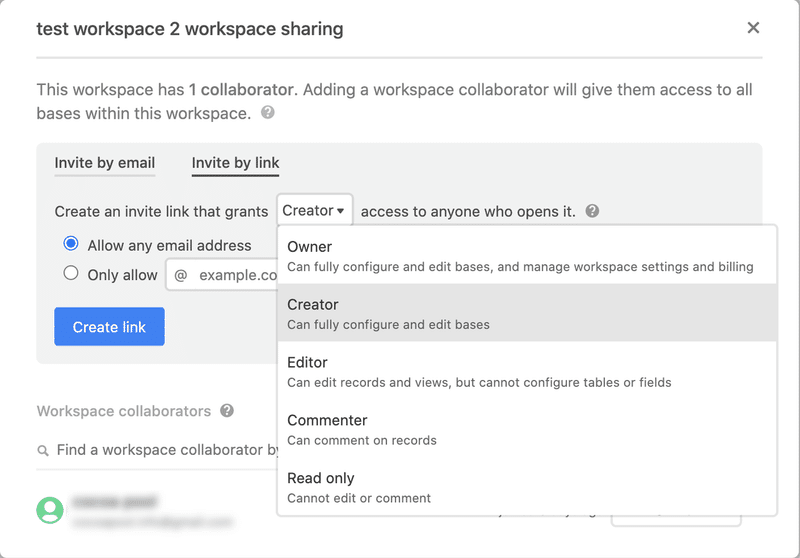Click the green collaborator avatar
Viewport: 800px width, 558px height.
(x=50, y=510)
